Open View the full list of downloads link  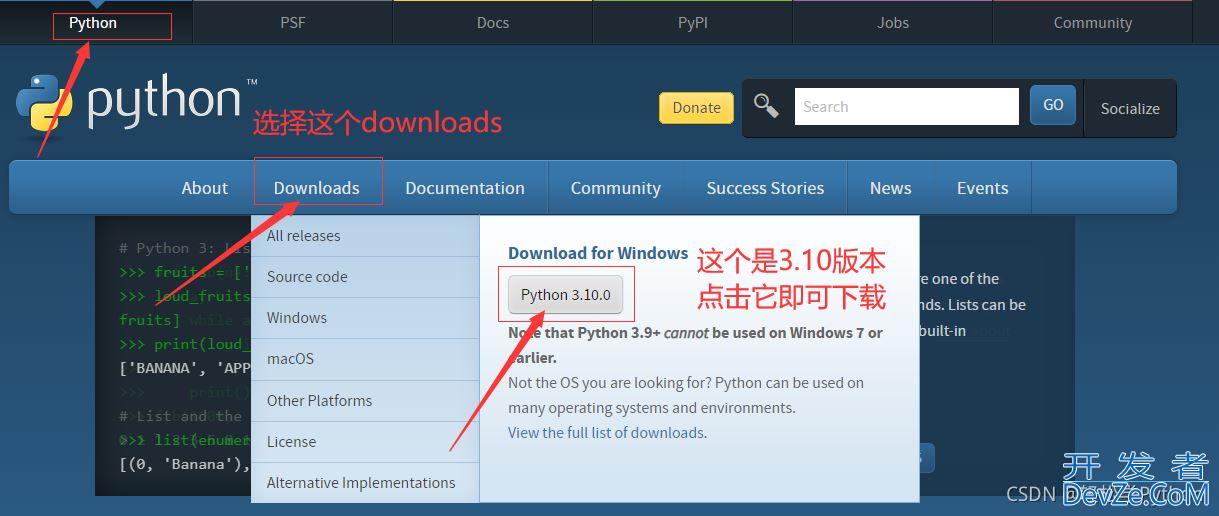[x=606, y=433]
